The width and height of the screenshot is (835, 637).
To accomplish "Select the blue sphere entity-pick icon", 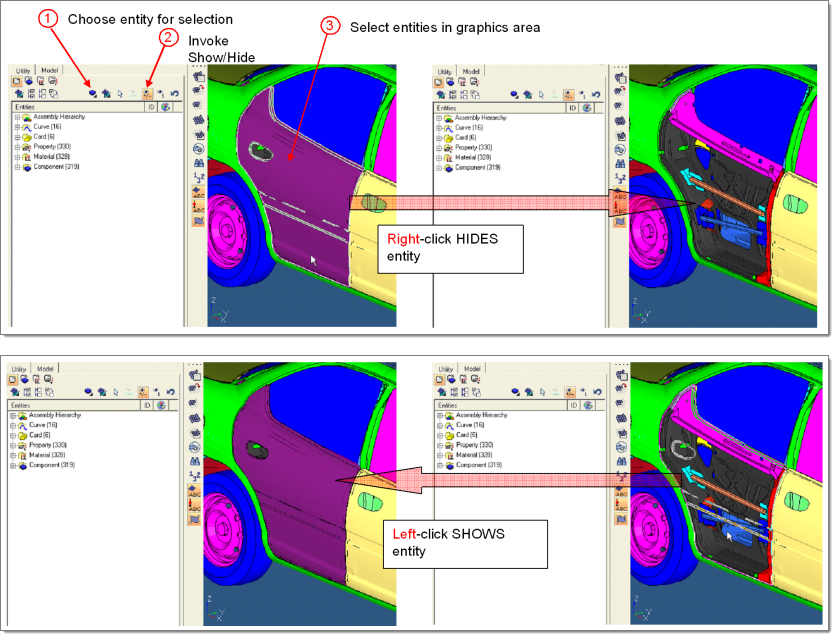I will click(x=92, y=93).
